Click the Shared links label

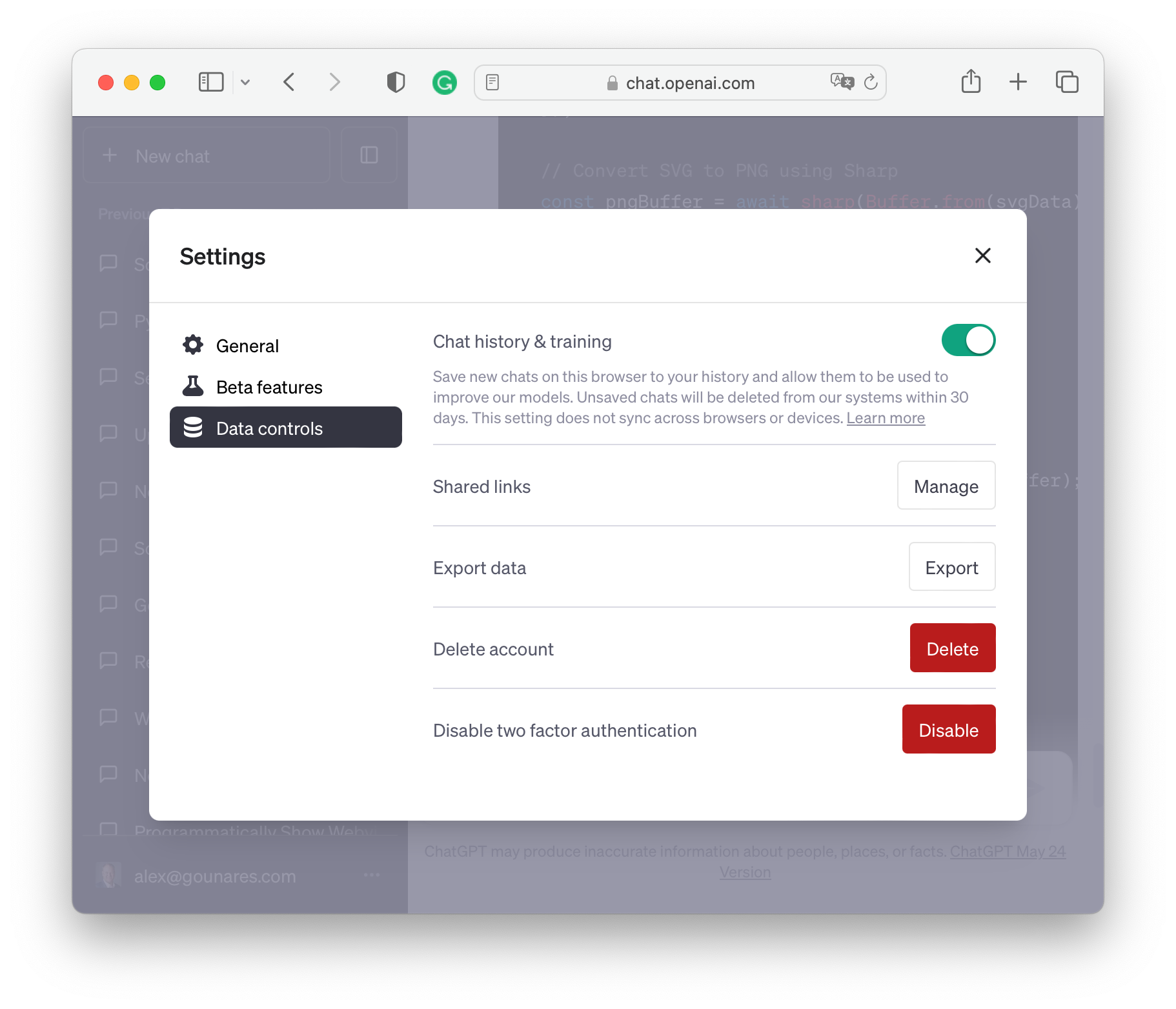482,486
